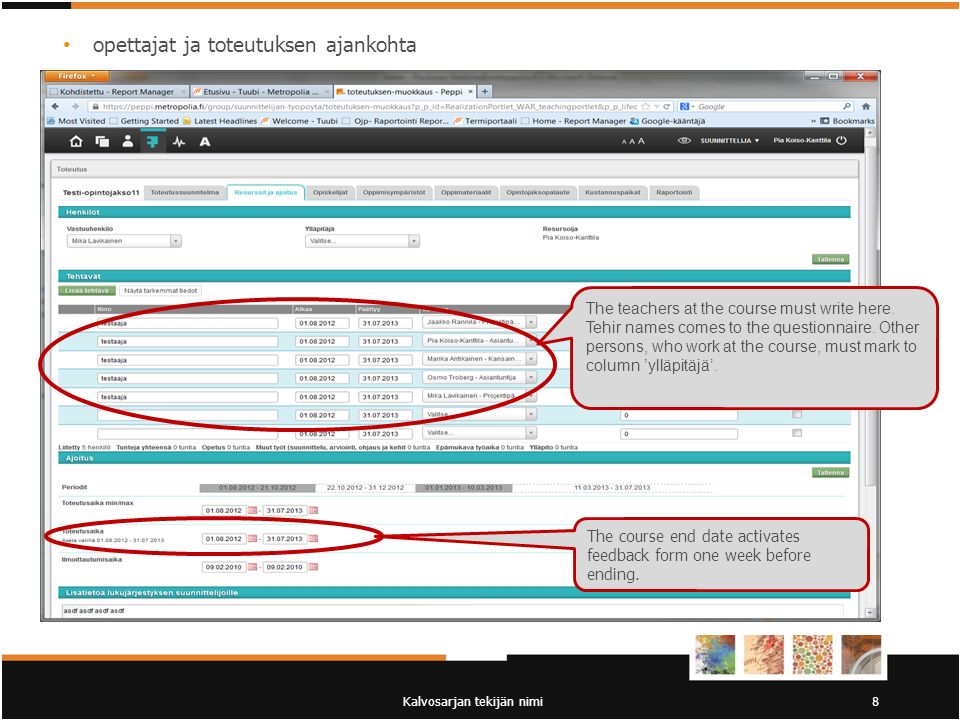Open the Marika Antikainen person dropdown
This screenshot has height=720, width=960.
point(479,359)
